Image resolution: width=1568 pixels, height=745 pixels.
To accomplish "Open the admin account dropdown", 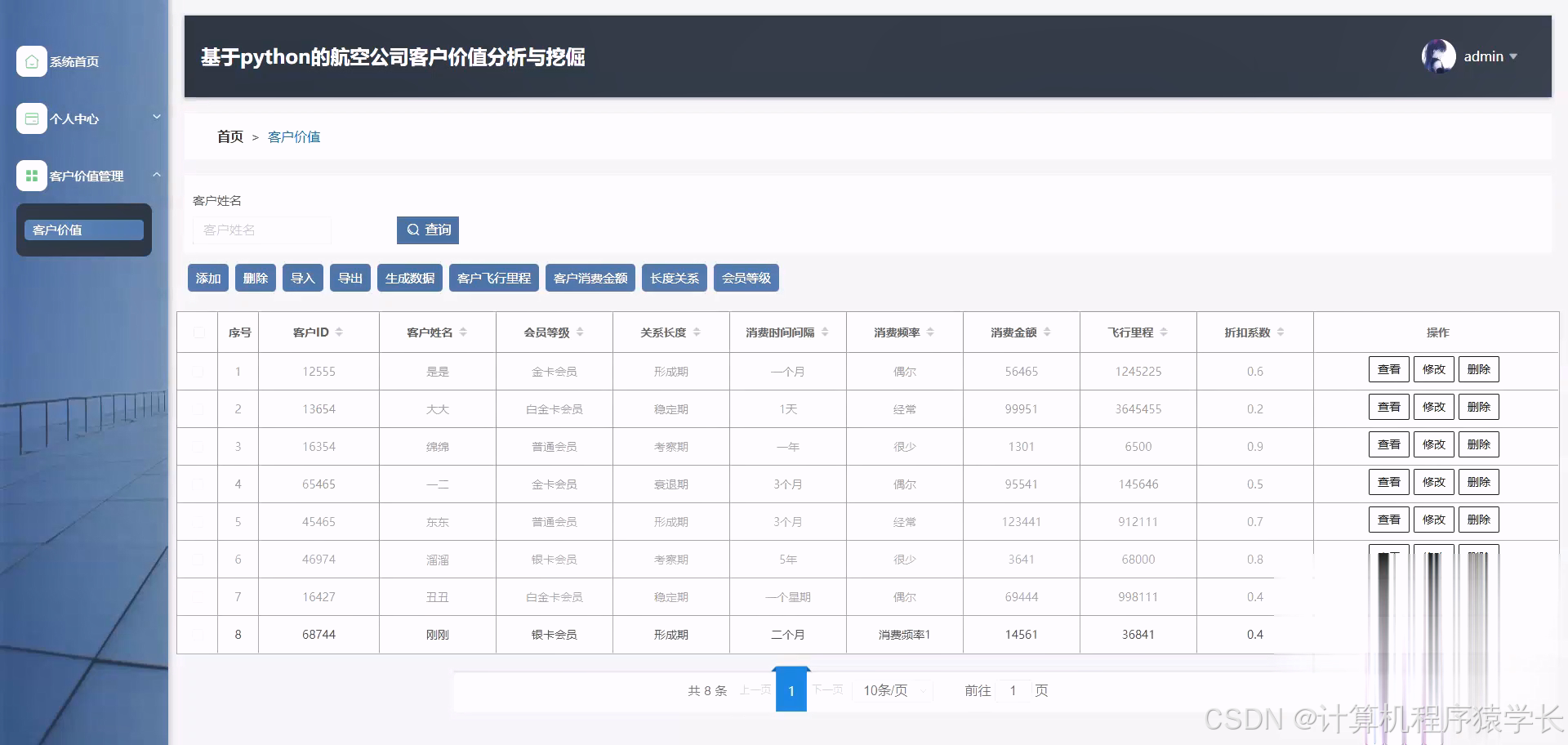I will pyautogui.click(x=1515, y=56).
